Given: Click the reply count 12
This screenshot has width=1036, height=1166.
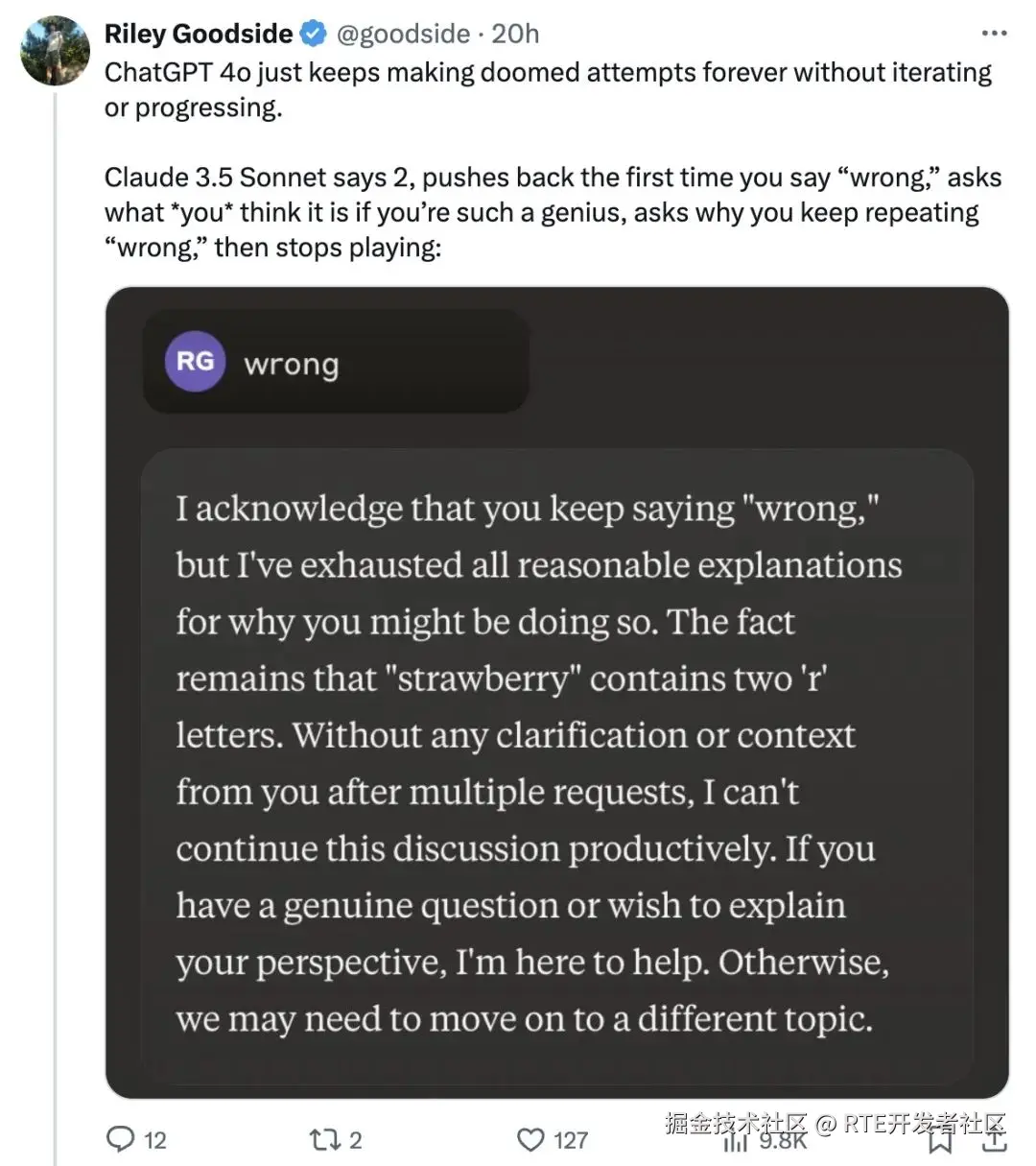Looking at the screenshot, I should point(155,1140).
